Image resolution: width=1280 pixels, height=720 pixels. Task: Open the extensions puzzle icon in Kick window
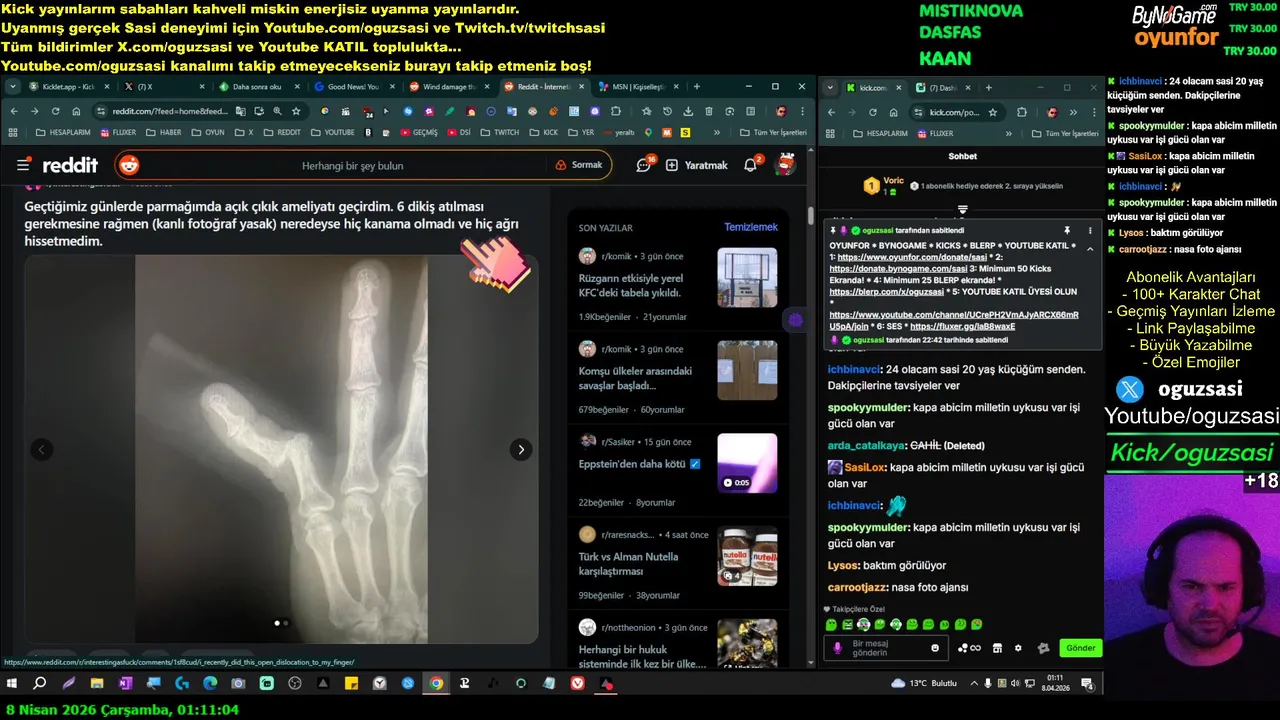(x=1024, y=112)
